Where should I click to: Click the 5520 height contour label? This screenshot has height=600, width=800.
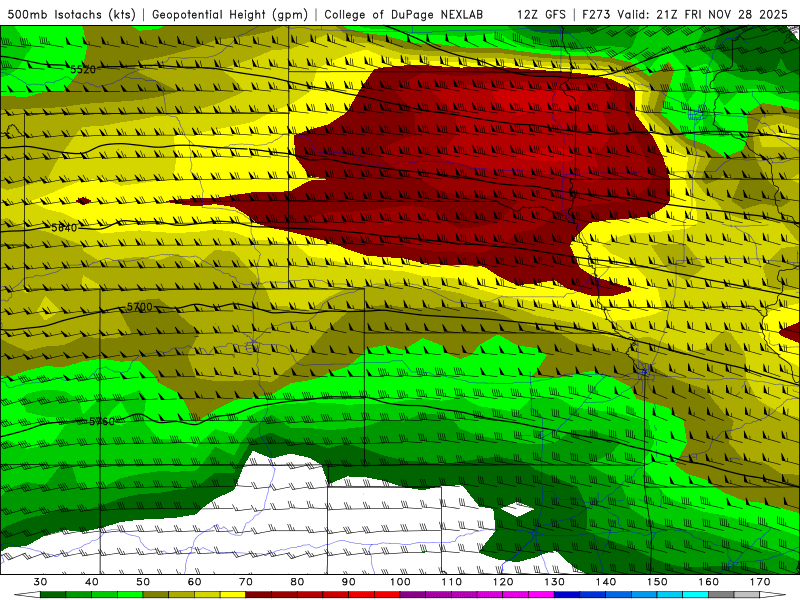coord(83,69)
